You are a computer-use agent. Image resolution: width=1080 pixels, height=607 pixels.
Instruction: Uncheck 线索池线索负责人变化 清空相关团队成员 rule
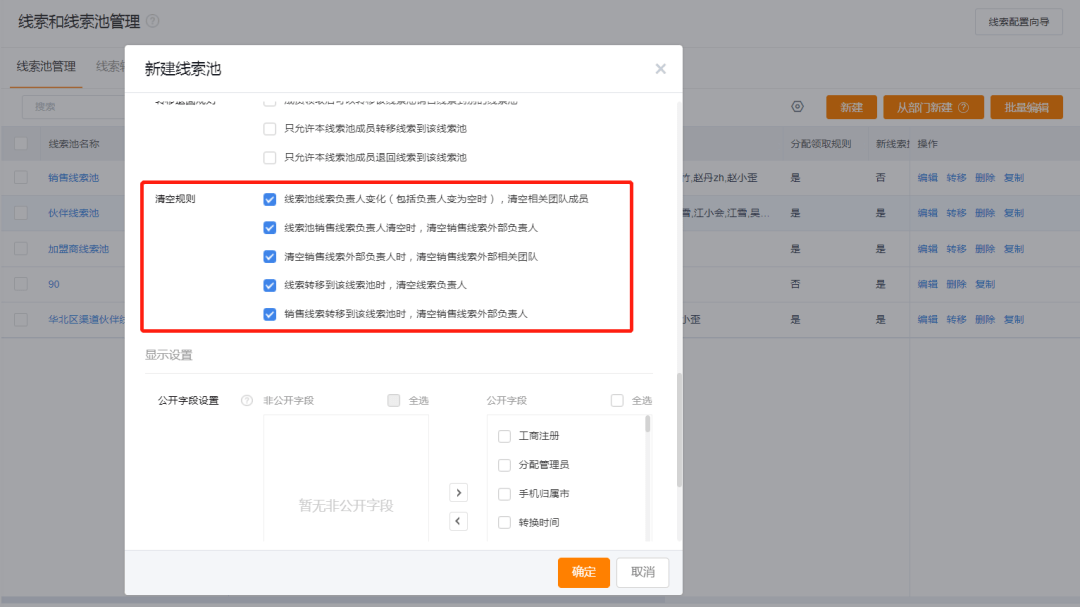[269, 199]
